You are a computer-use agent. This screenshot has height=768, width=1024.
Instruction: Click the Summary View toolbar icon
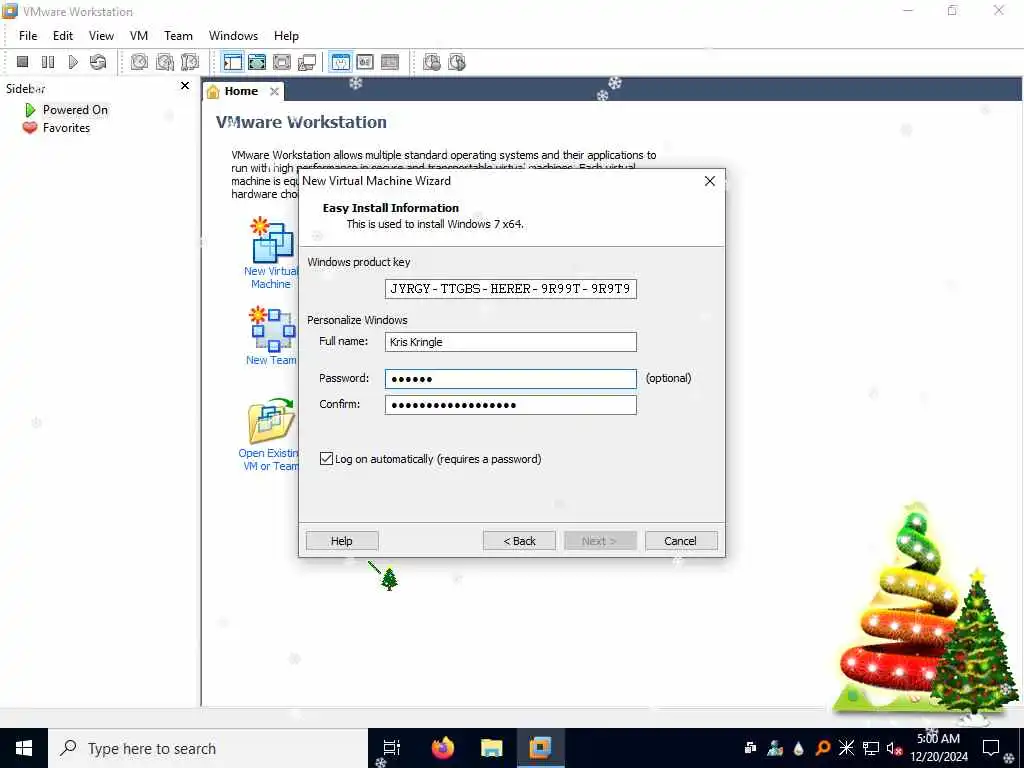point(340,62)
